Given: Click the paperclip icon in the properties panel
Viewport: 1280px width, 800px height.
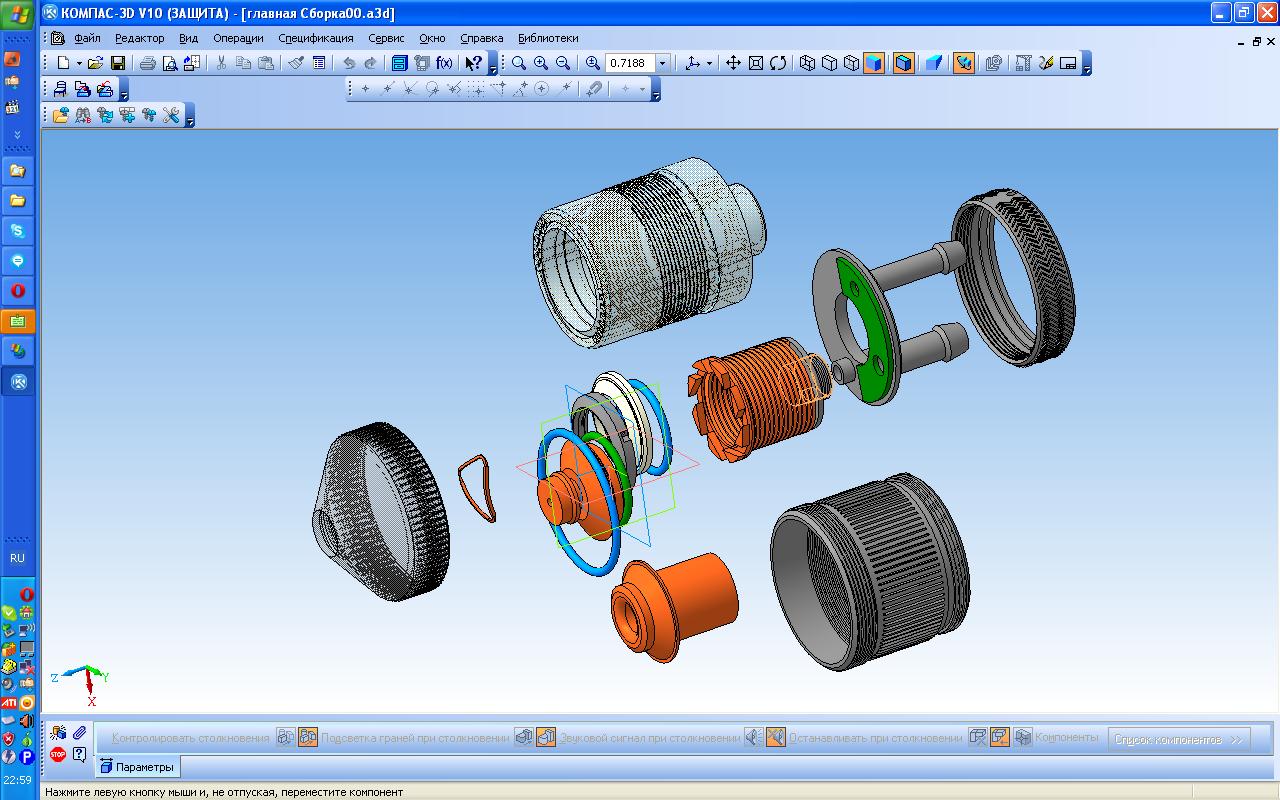Looking at the screenshot, I should pyautogui.click(x=79, y=733).
